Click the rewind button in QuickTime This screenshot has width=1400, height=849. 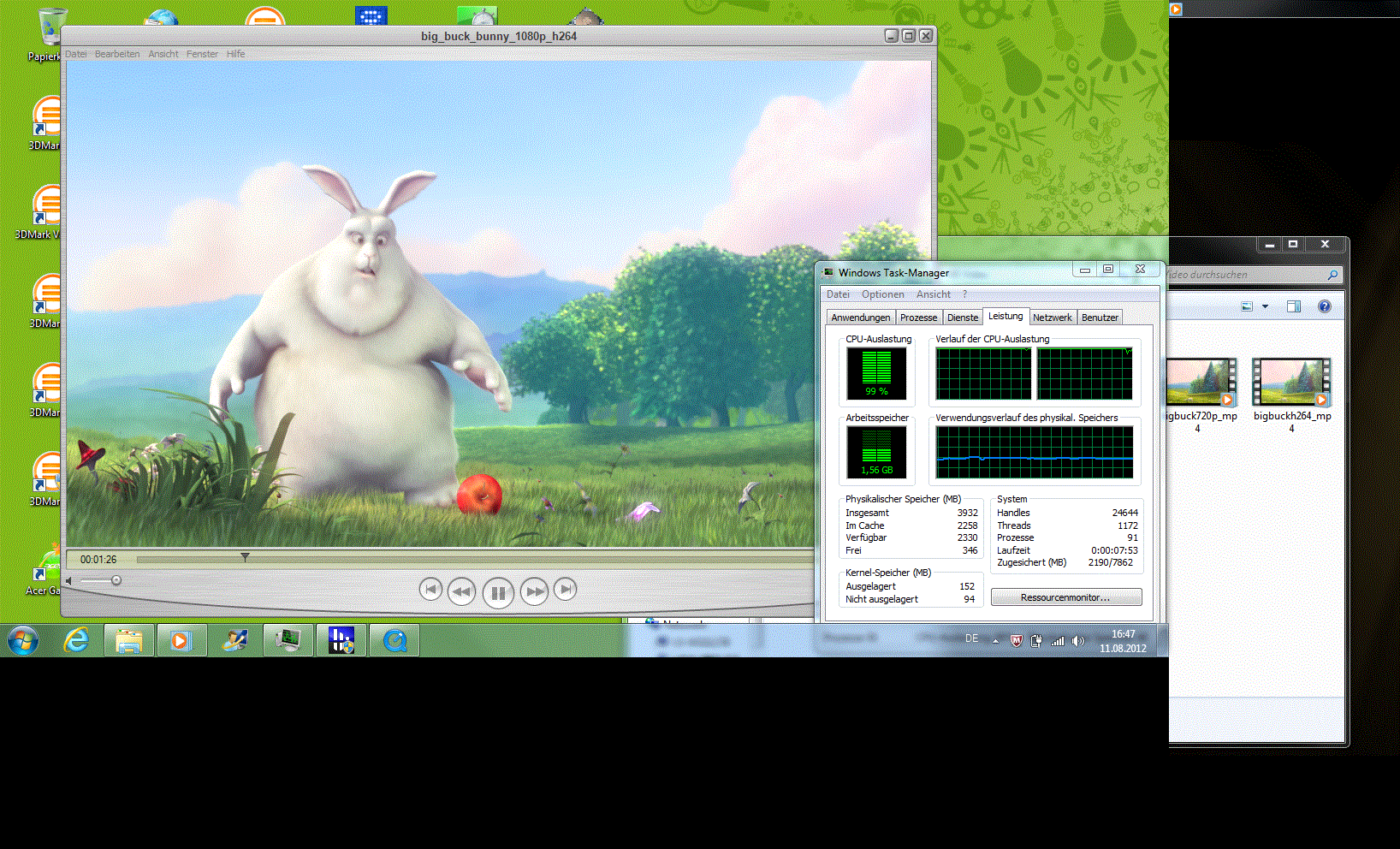[461, 591]
